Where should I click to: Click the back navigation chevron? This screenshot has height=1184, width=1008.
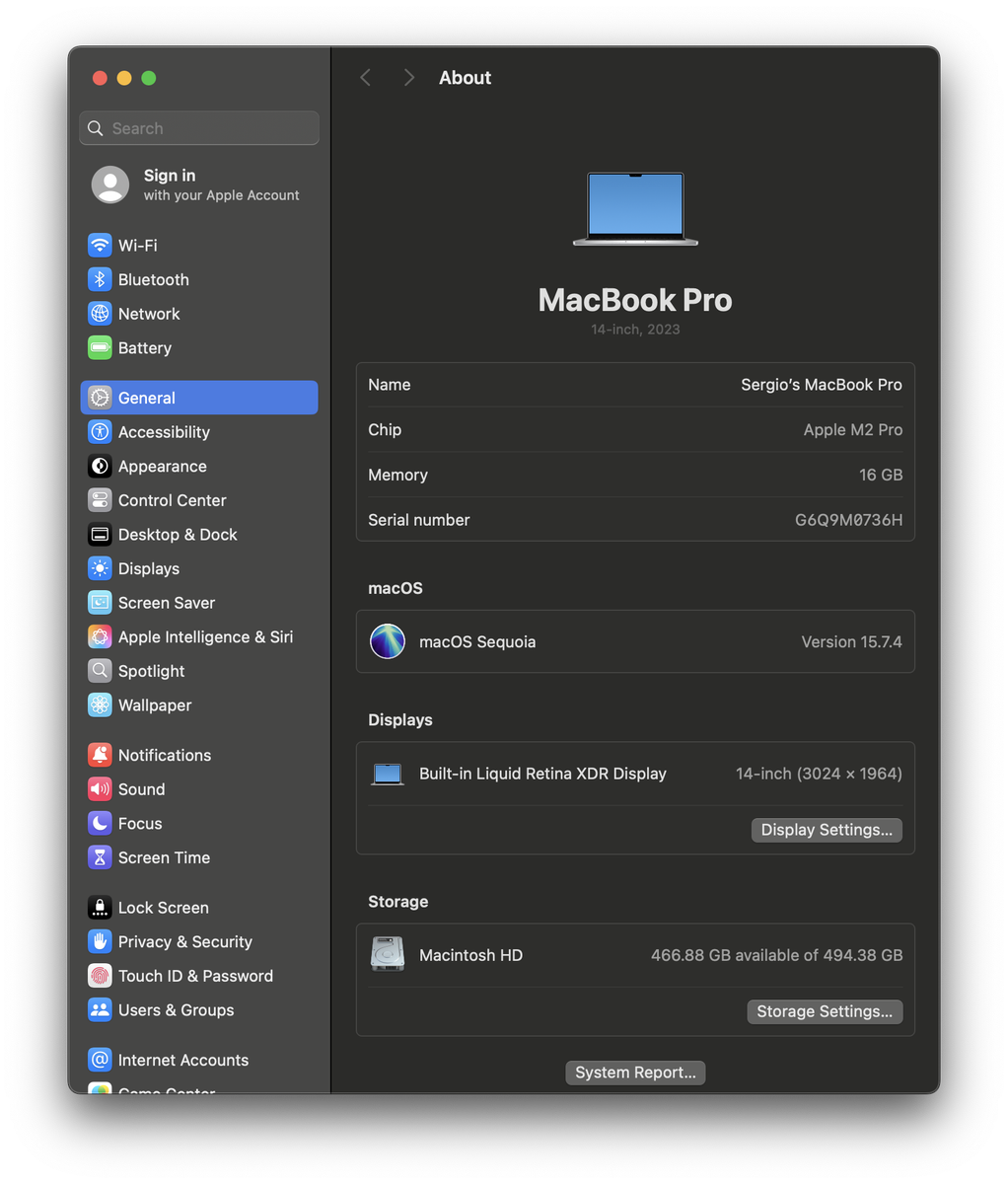pos(366,78)
